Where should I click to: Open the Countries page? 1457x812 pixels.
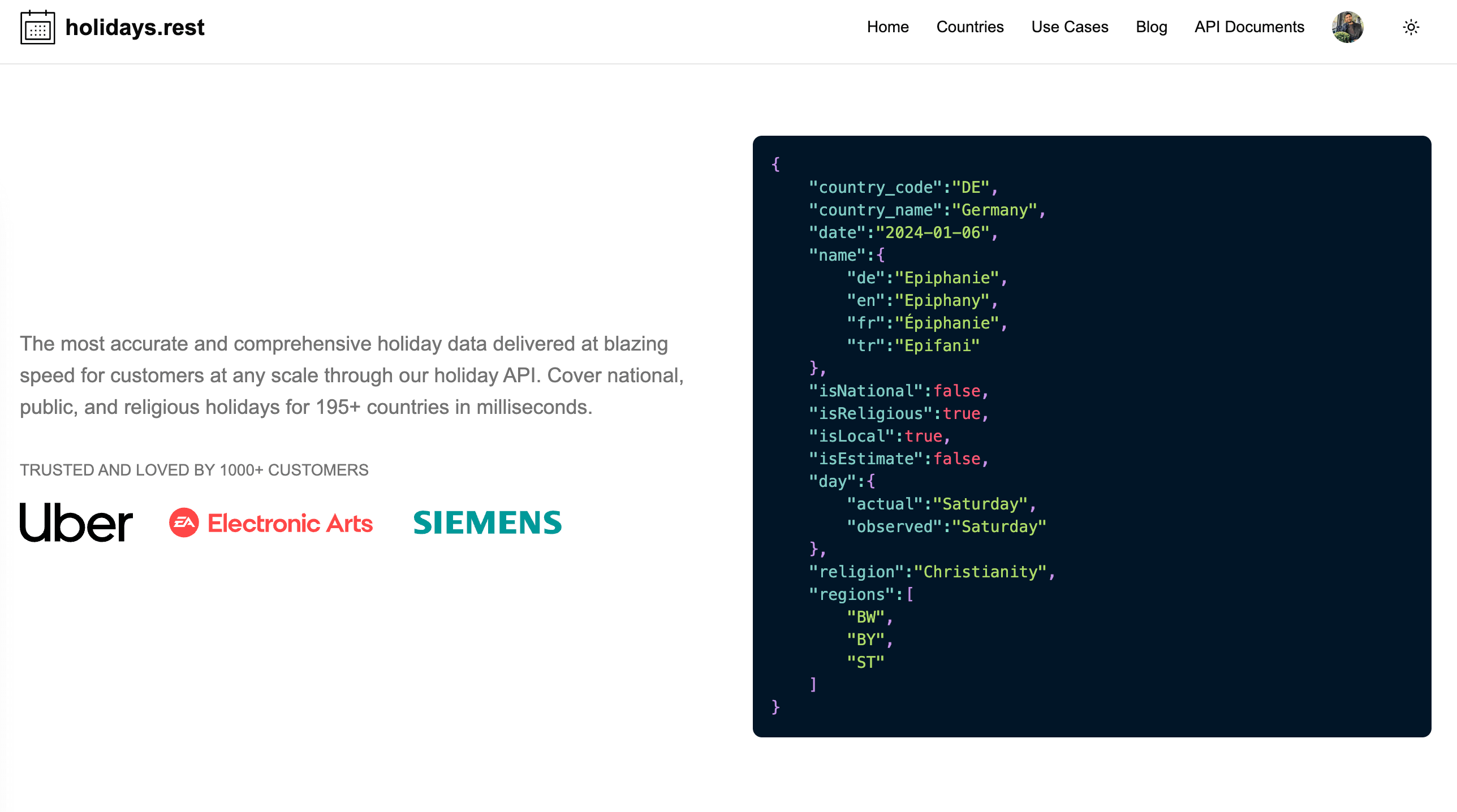point(969,27)
